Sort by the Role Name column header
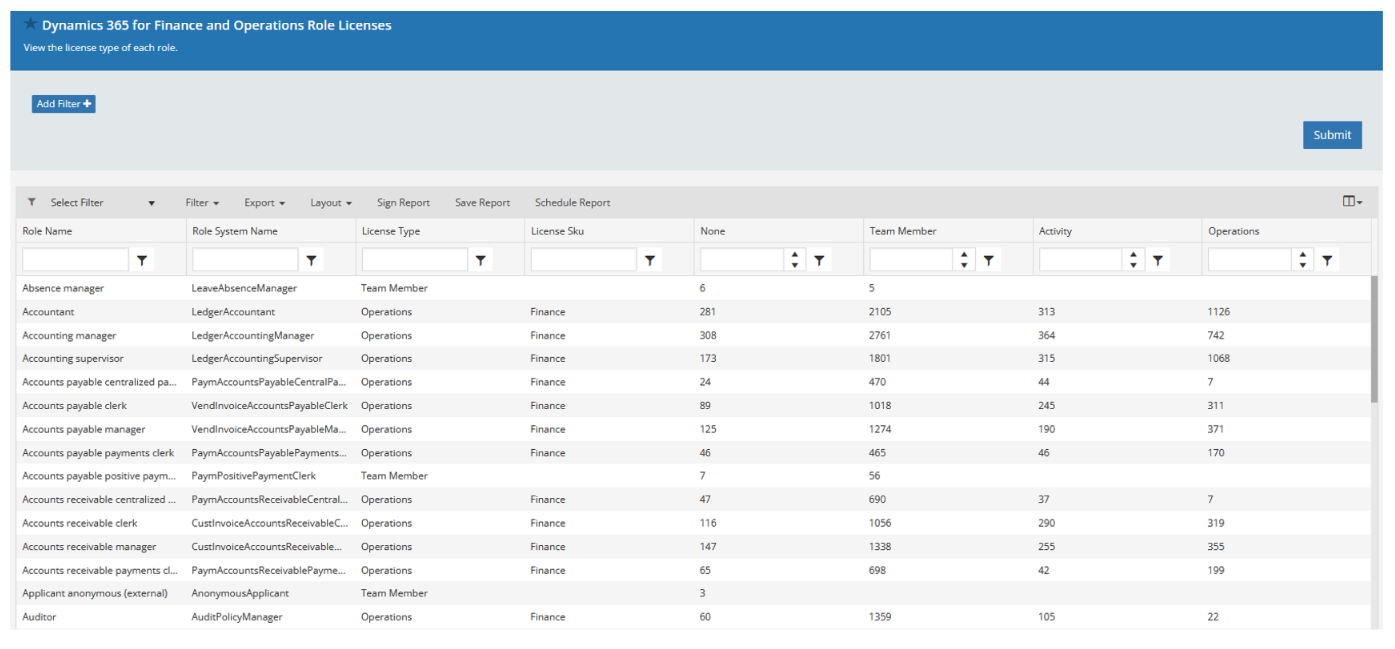Screen dimensions: 1395x649 pos(47,231)
